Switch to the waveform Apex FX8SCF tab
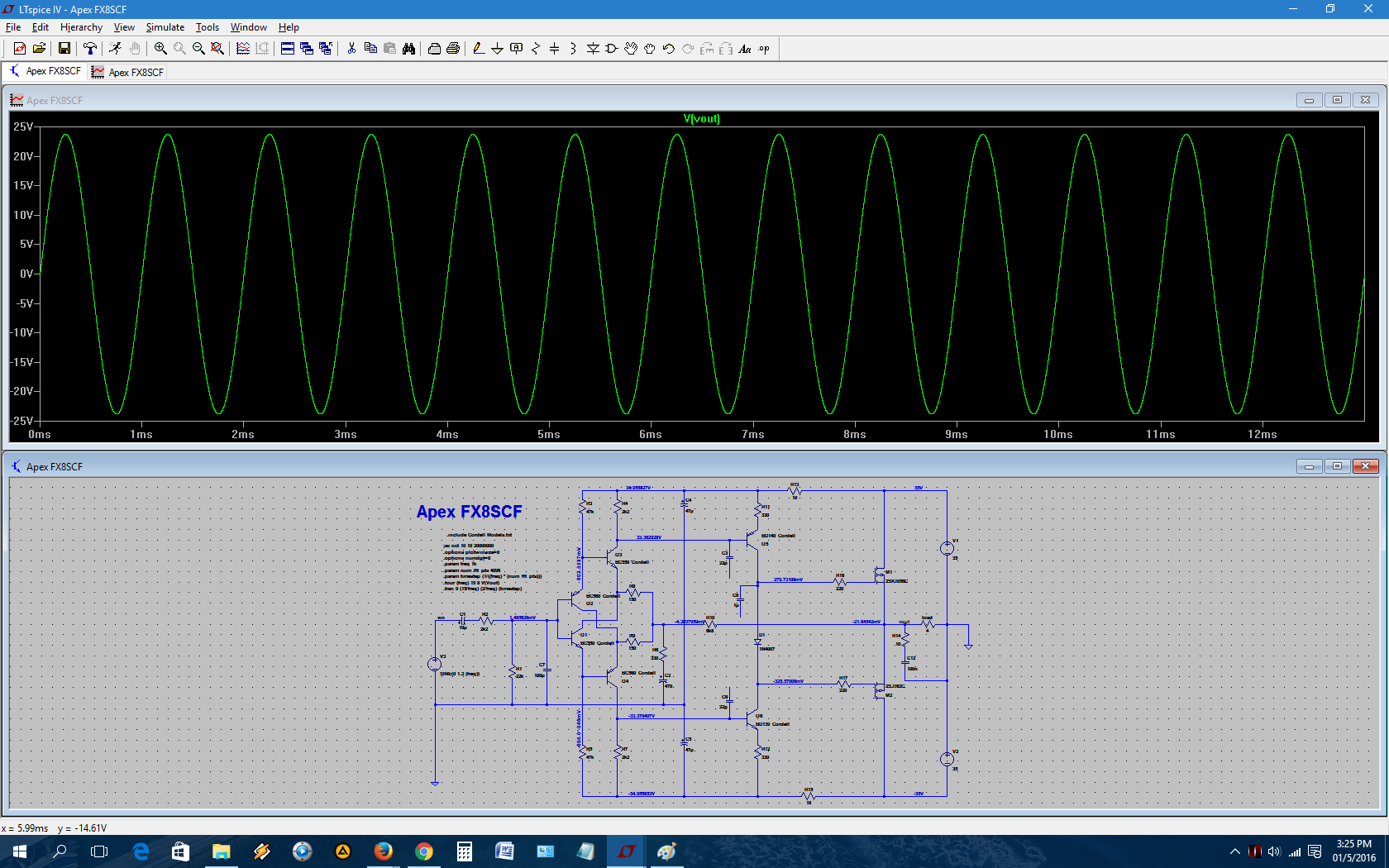Image resolution: width=1389 pixels, height=868 pixels. coord(128,72)
